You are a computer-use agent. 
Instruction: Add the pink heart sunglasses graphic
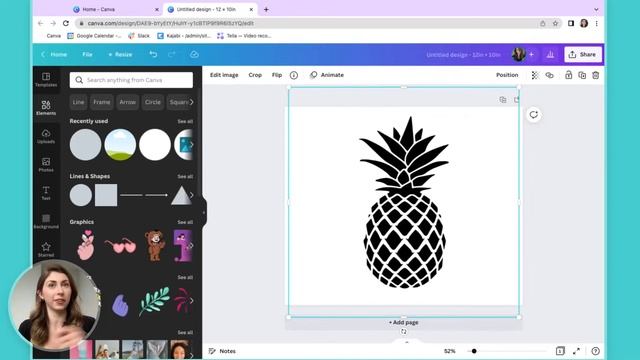coord(120,246)
